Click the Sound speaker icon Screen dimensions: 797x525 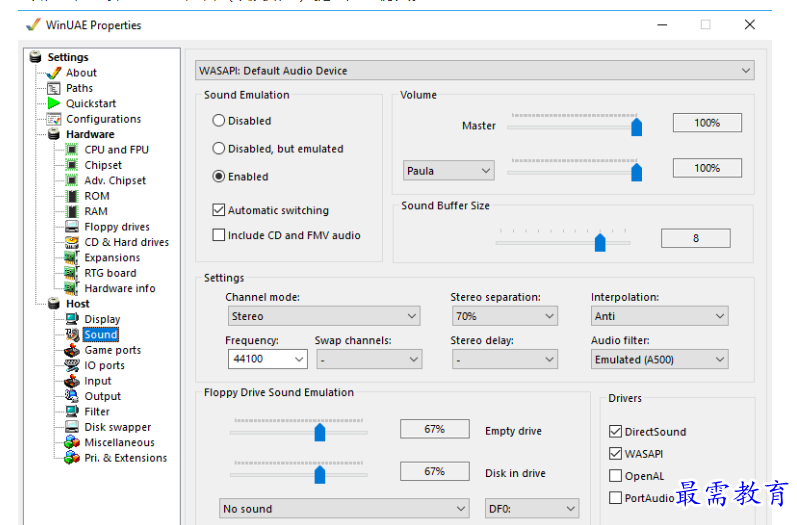(72, 334)
